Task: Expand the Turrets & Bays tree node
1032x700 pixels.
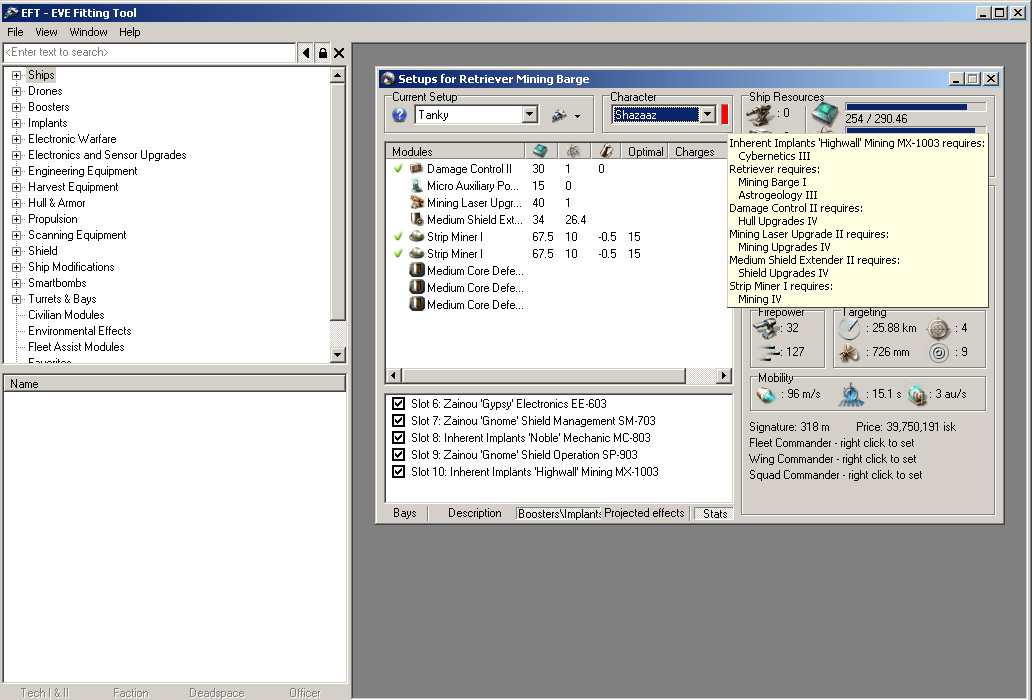Action: click(16, 299)
